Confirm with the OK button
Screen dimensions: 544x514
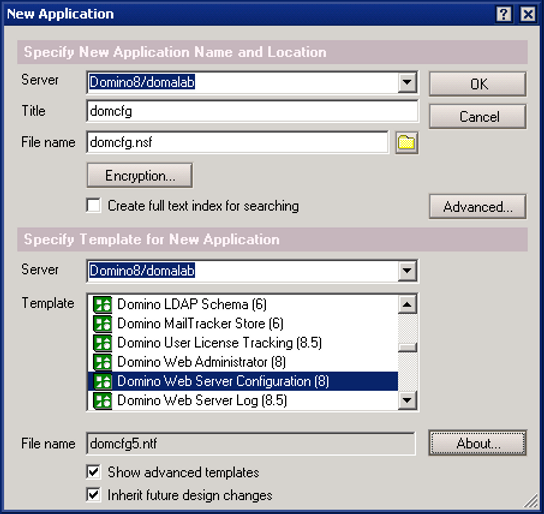click(x=478, y=84)
